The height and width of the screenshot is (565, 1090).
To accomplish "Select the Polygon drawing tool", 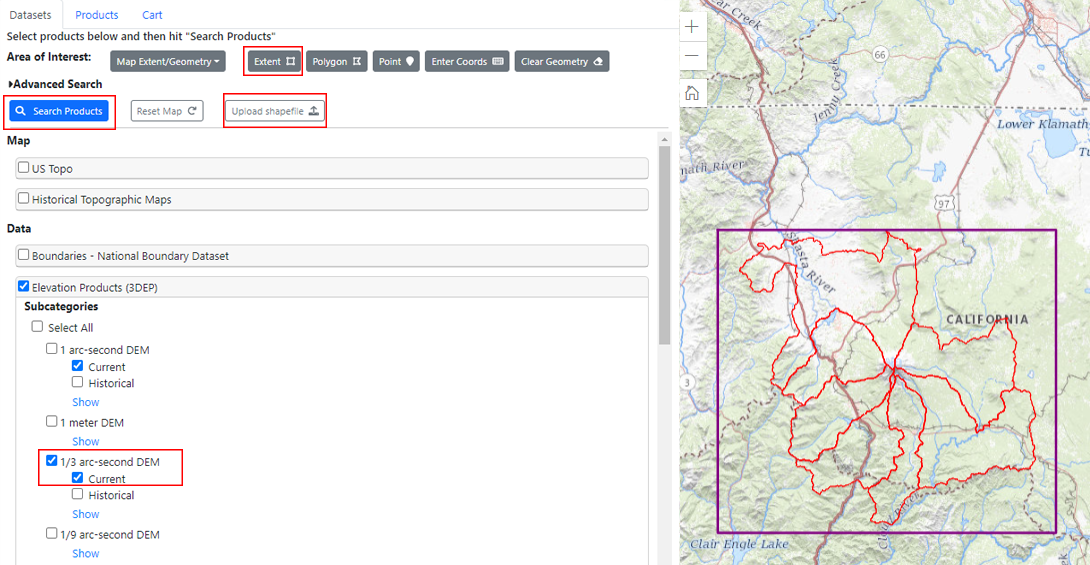I will click(336, 61).
